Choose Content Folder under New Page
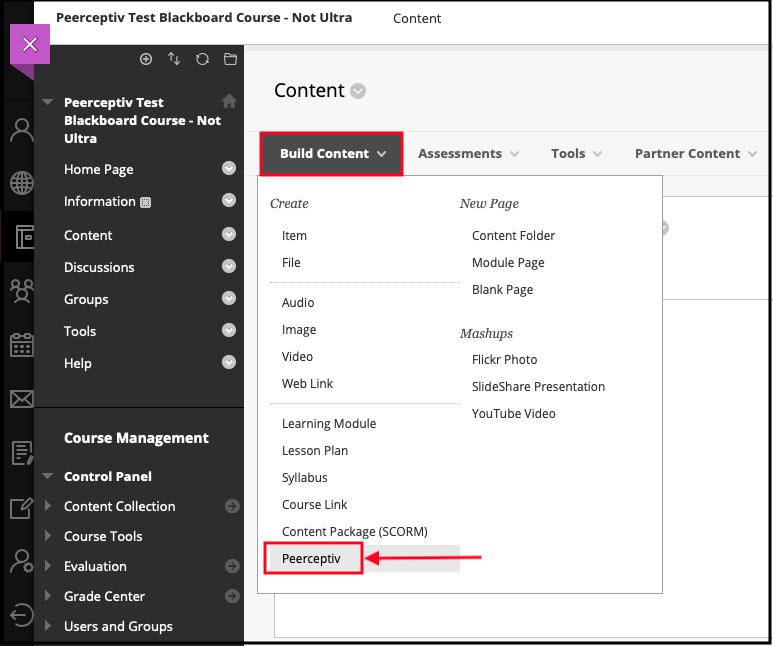 tap(513, 236)
